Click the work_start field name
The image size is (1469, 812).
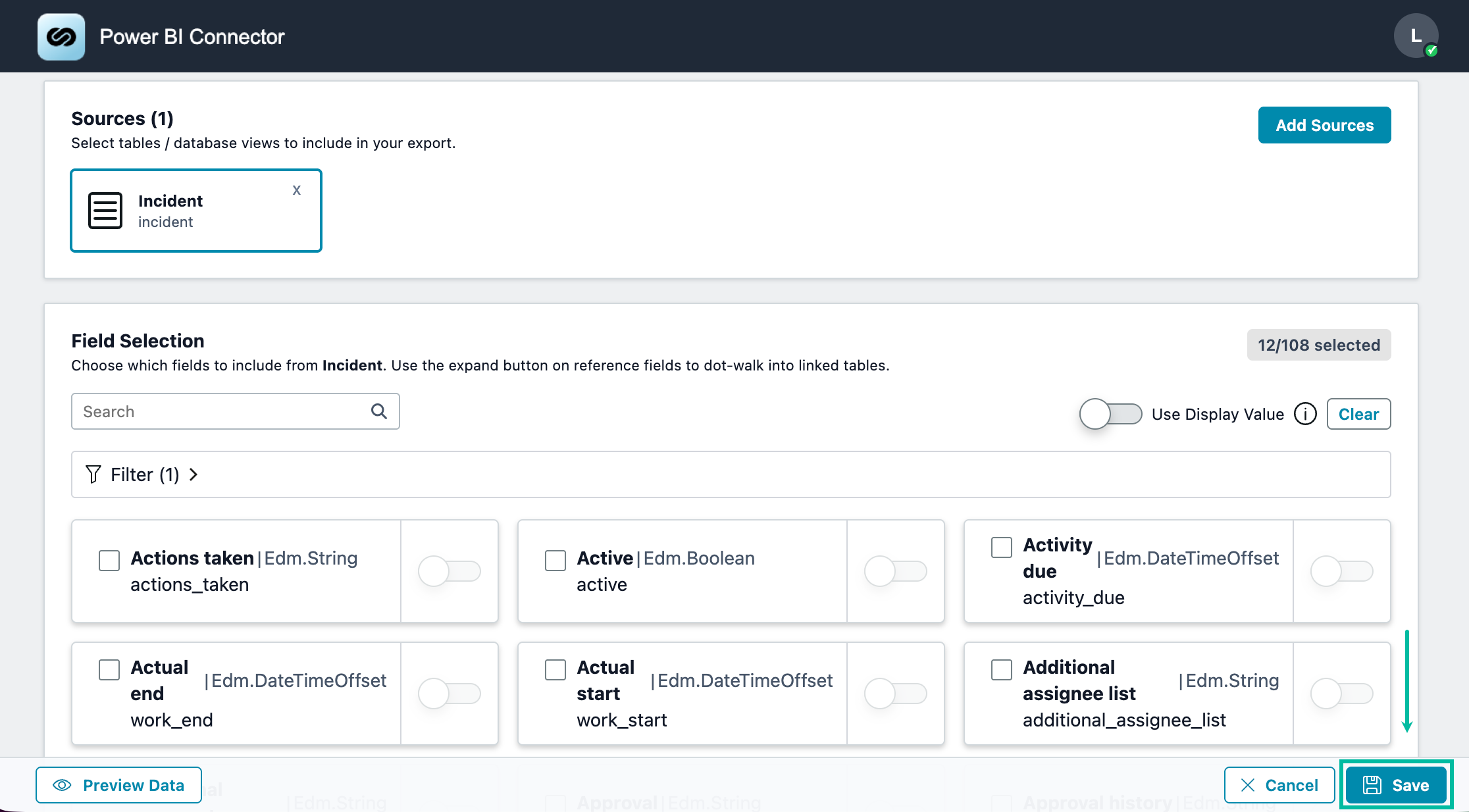tap(622, 720)
